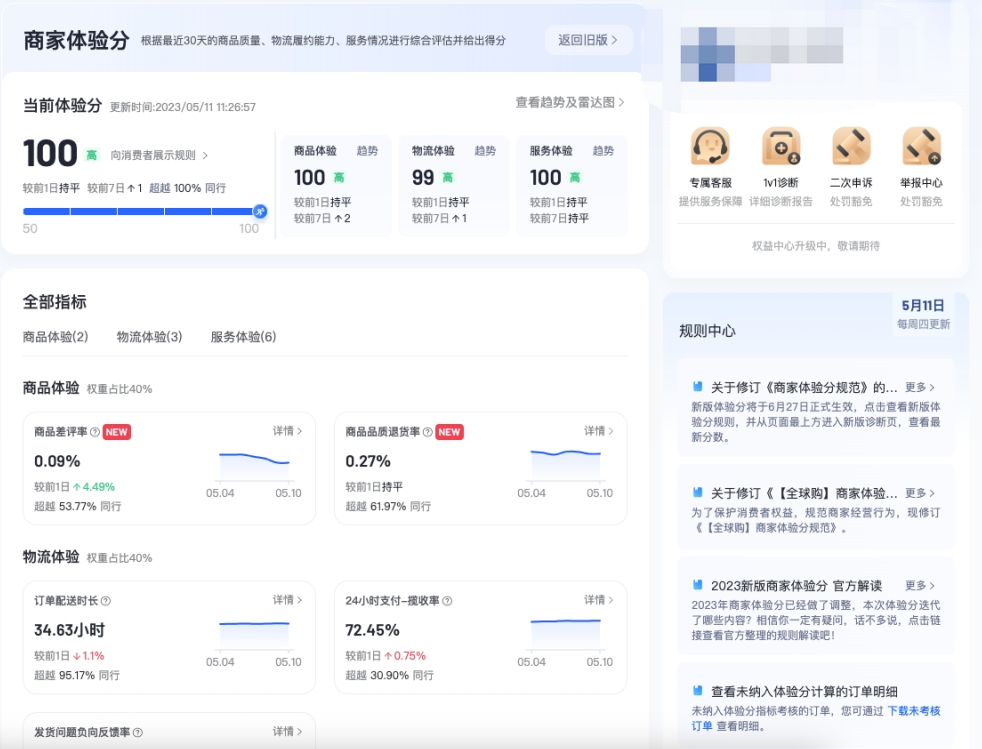Open 查看趋势及雷达图 link
Viewport: 982px width, 749px height.
[x=570, y=102]
